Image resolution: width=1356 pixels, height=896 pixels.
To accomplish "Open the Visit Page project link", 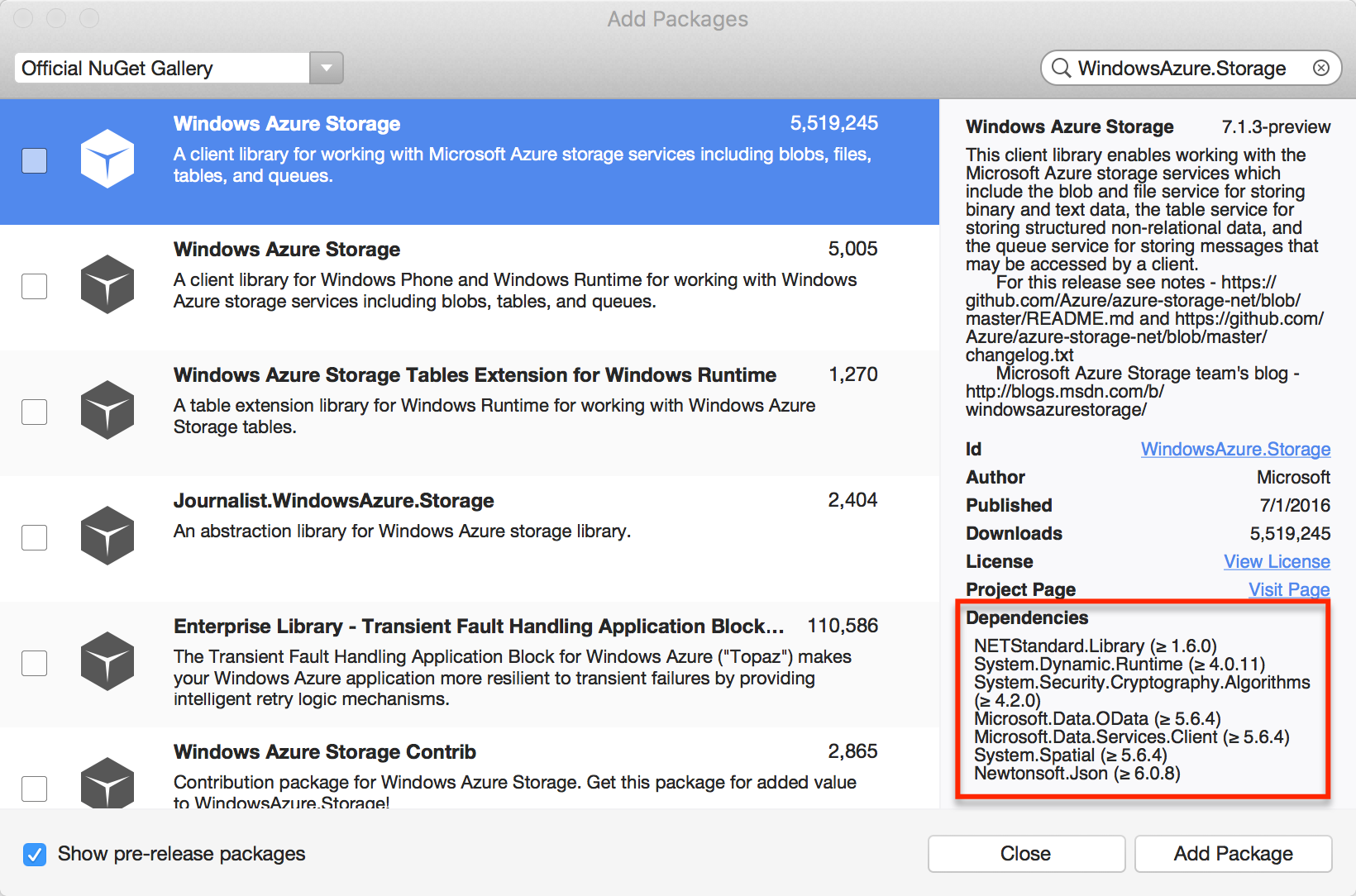I will (x=1289, y=589).
